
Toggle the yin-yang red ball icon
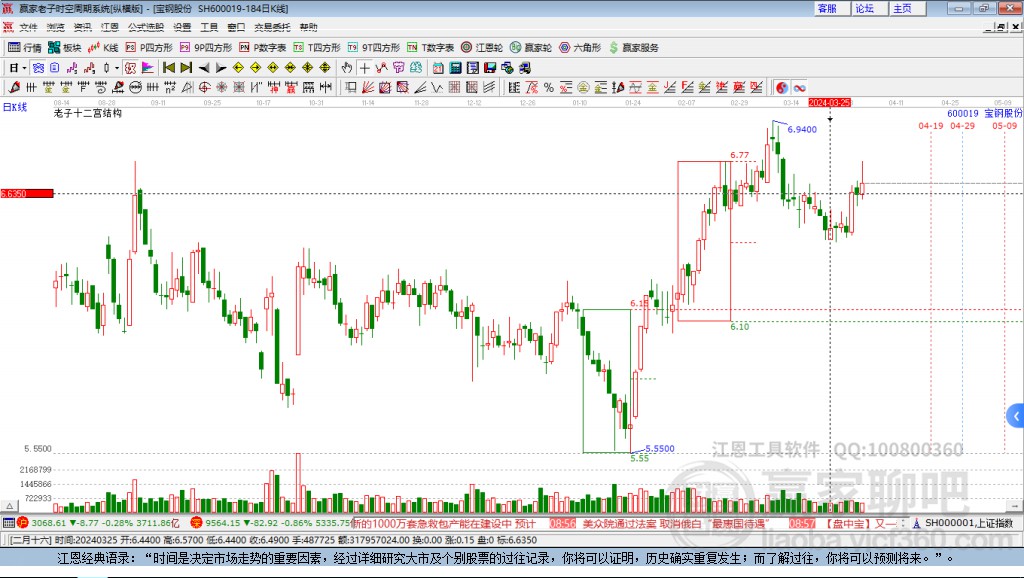tap(782, 88)
